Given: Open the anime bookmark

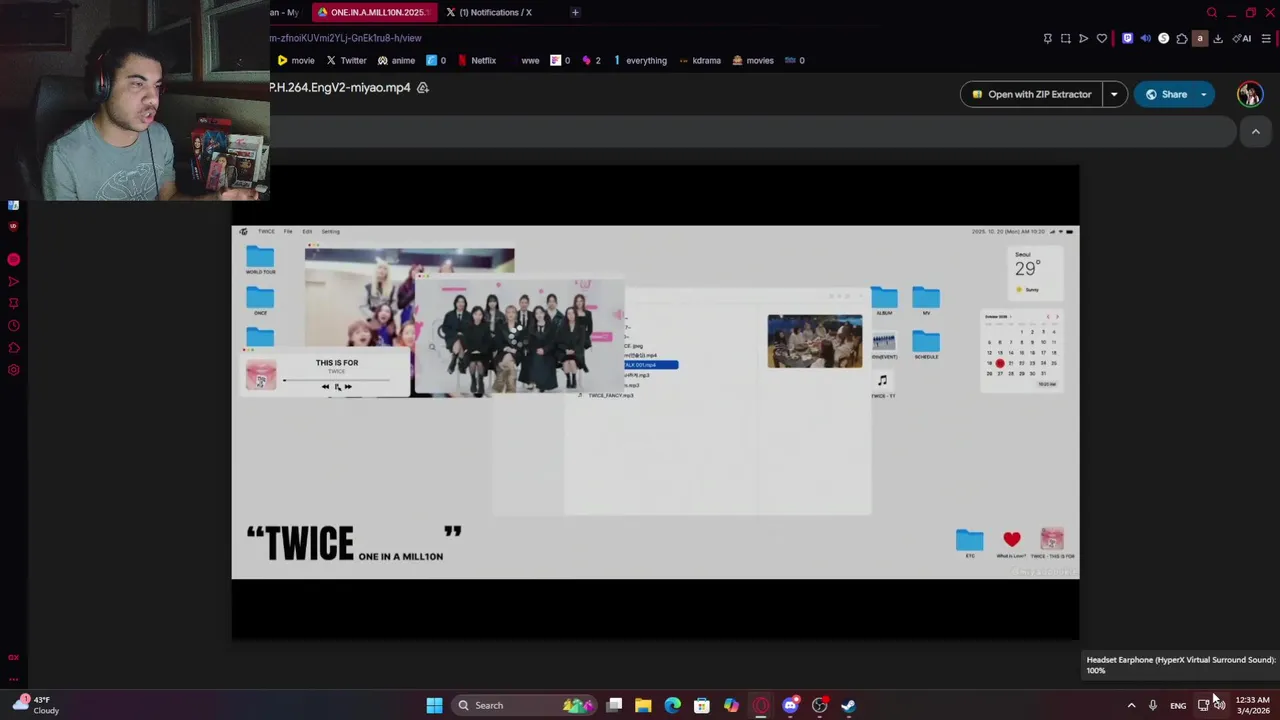Looking at the screenshot, I should pos(396,60).
